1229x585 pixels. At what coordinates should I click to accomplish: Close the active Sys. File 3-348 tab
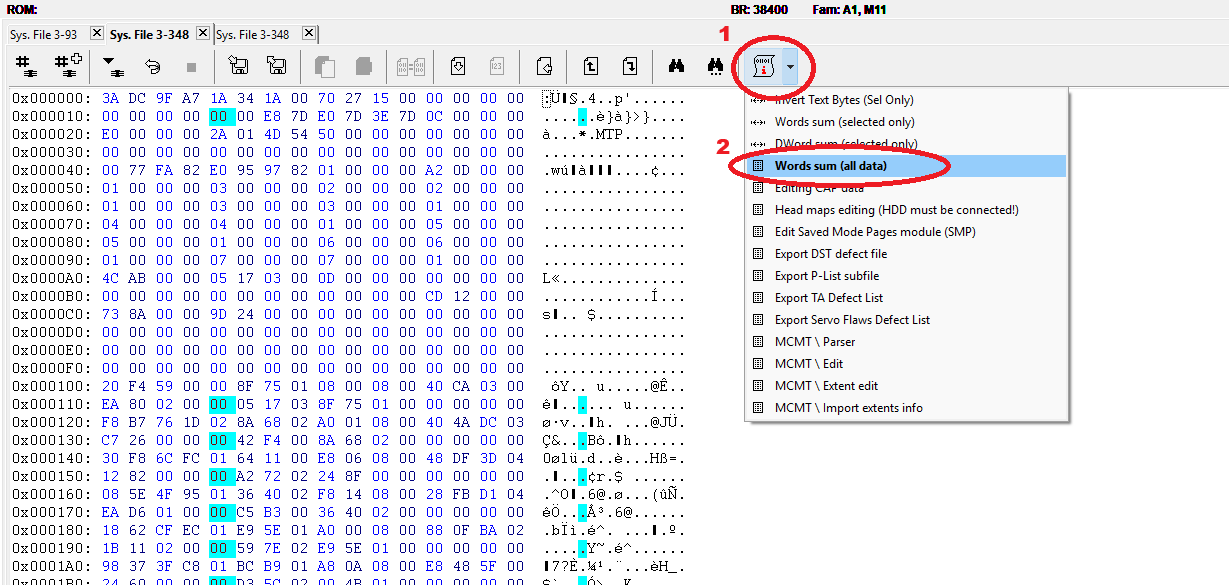pos(203,33)
